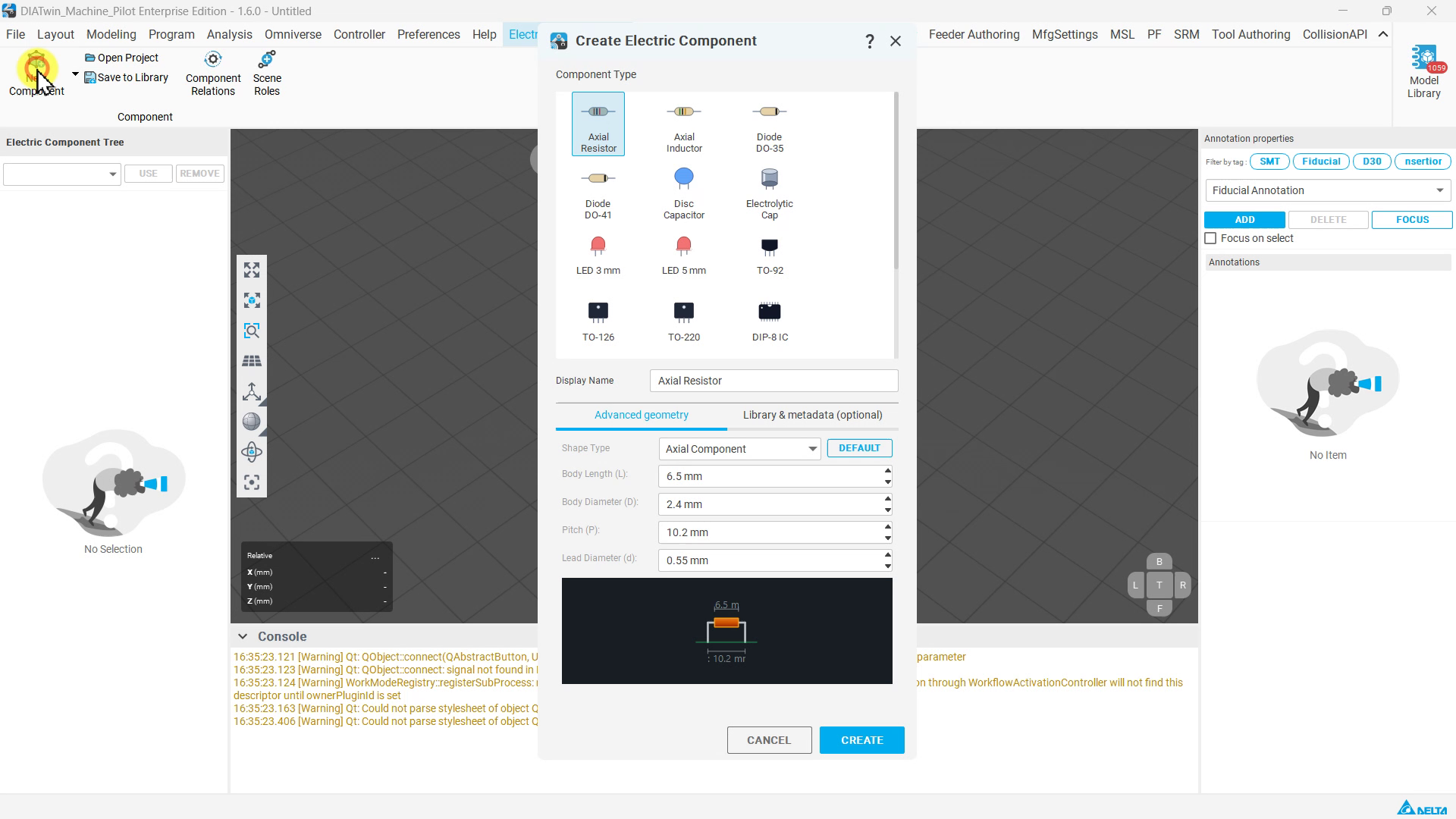Open the Electric Component Tree combo box

point(61,174)
